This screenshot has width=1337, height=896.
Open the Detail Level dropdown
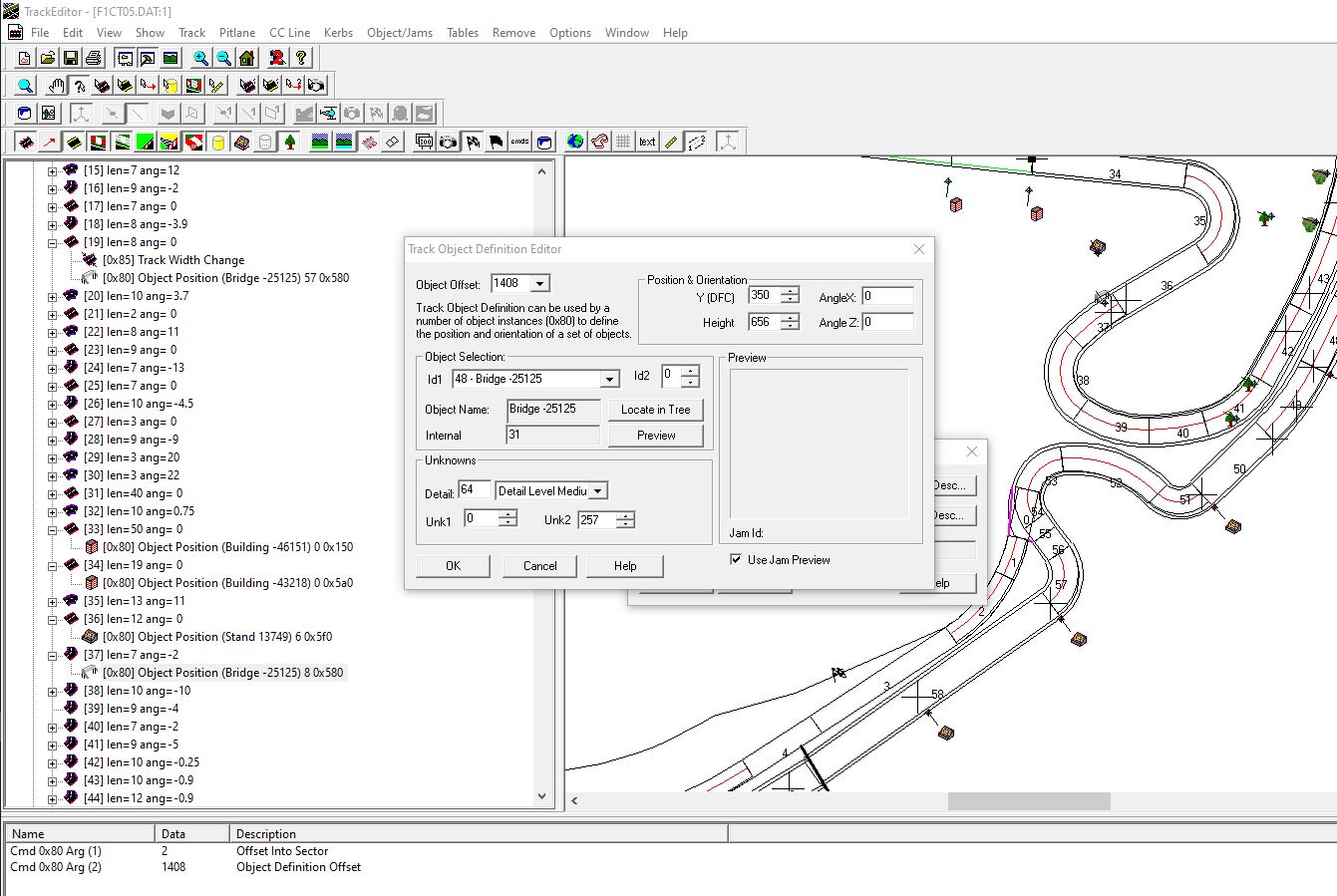click(x=597, y=491)
